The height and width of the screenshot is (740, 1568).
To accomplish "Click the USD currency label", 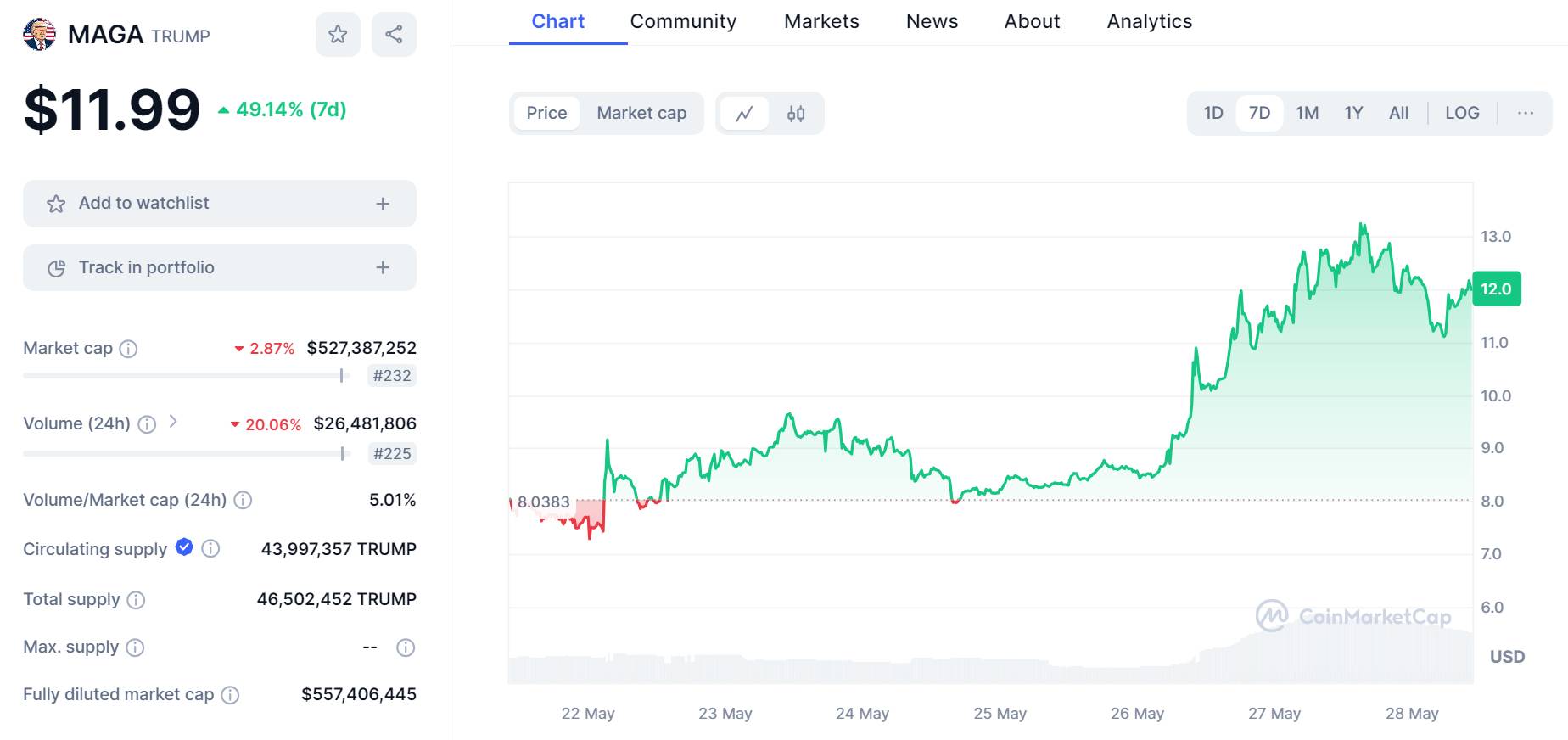I will point(1507,657).
